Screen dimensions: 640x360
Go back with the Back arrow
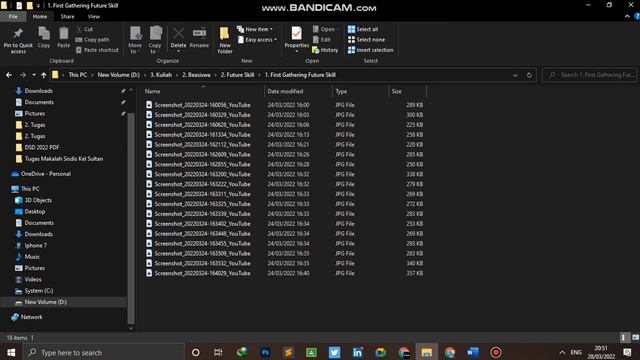point(9,75)
